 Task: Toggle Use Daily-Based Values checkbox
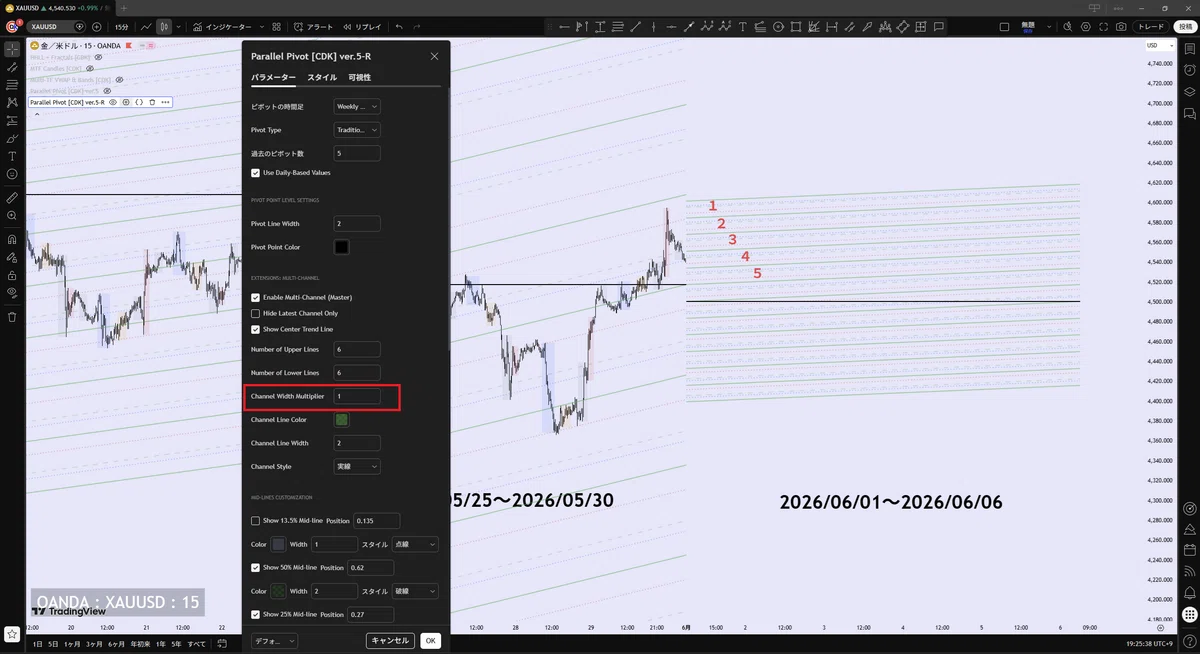coord(256,173)
